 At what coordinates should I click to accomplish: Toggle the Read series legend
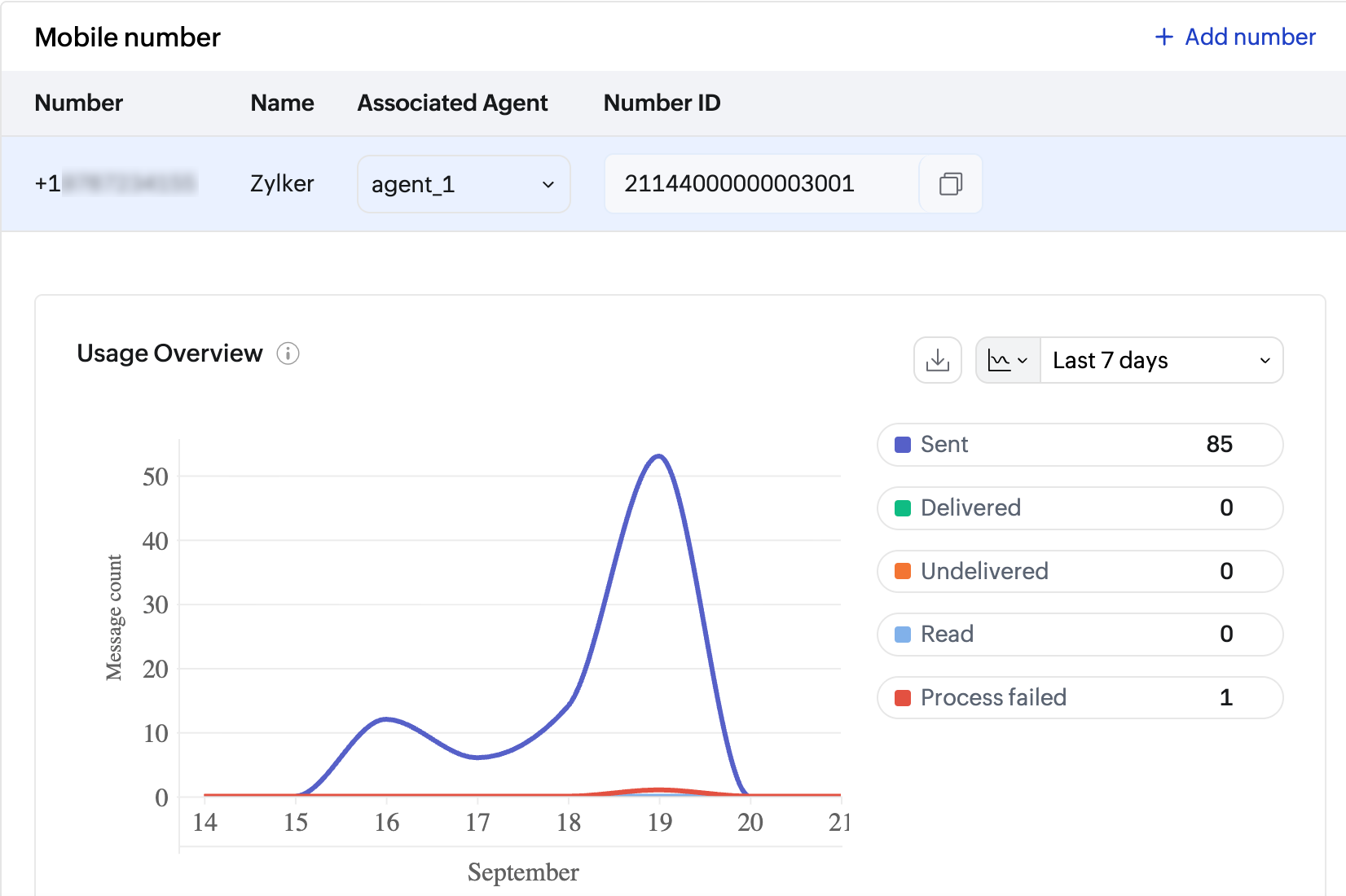(x=1080, y=635)
